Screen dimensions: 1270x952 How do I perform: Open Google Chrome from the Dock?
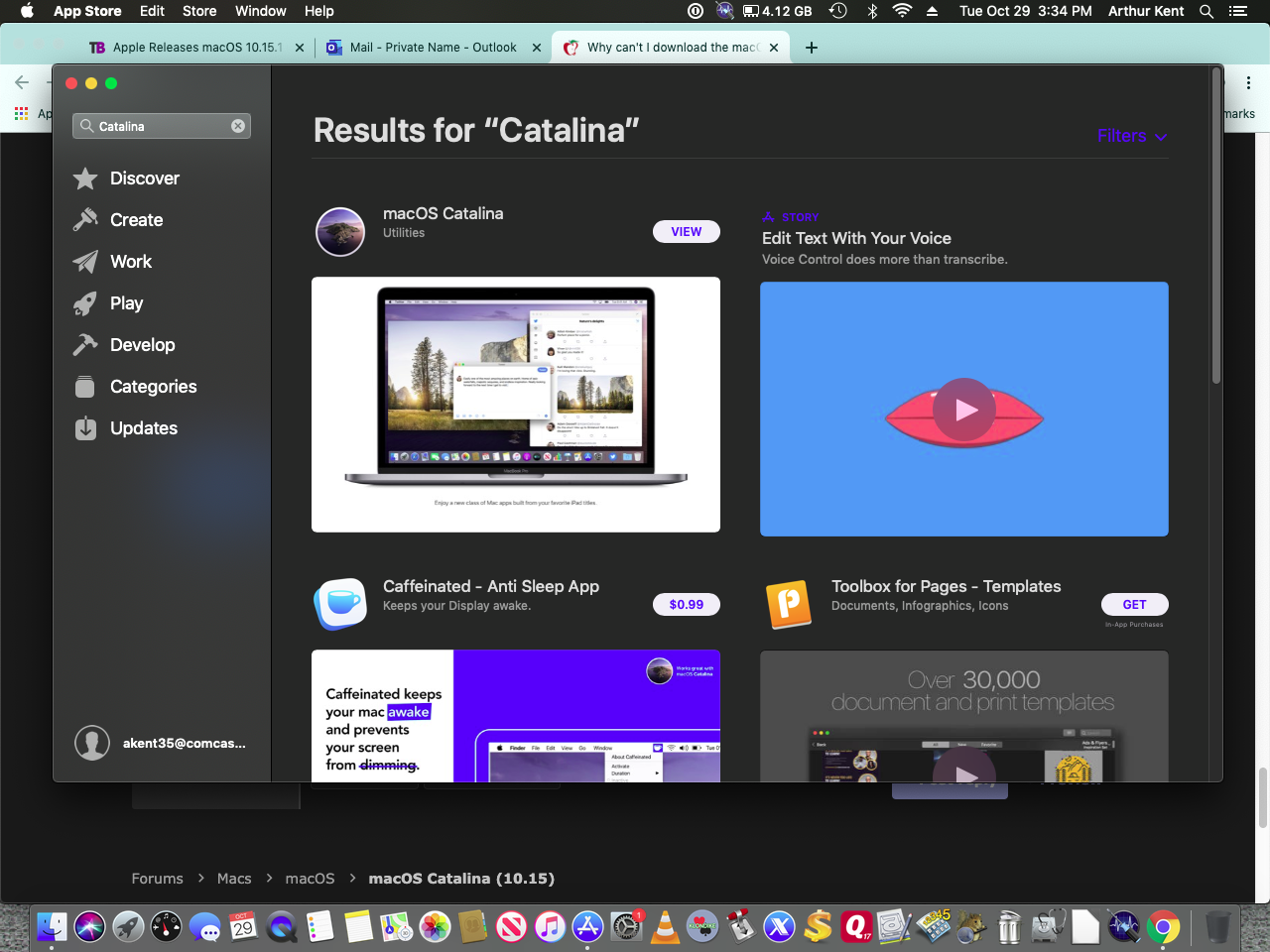[x=1163, y=927]
